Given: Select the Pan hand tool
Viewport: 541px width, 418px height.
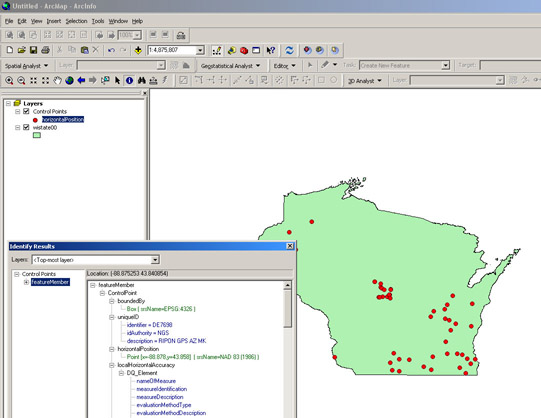Looking at the screenshot, I should coord(57,80).
